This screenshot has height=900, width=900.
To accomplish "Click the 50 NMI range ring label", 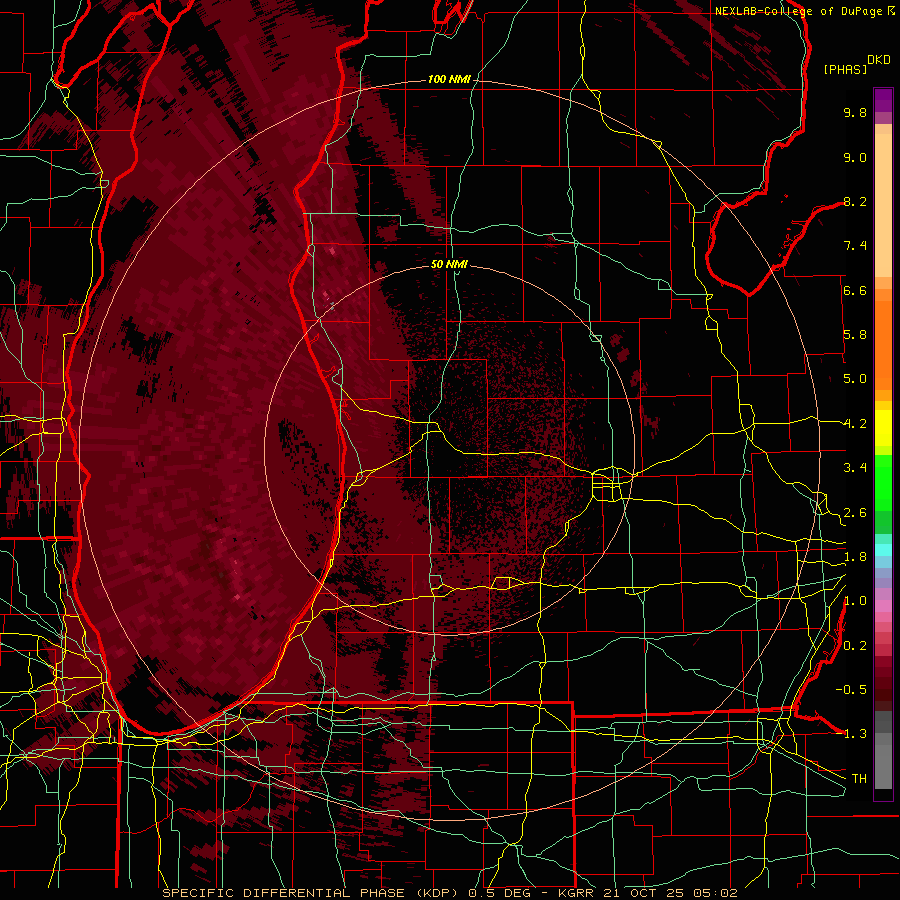I will point(449,264).
